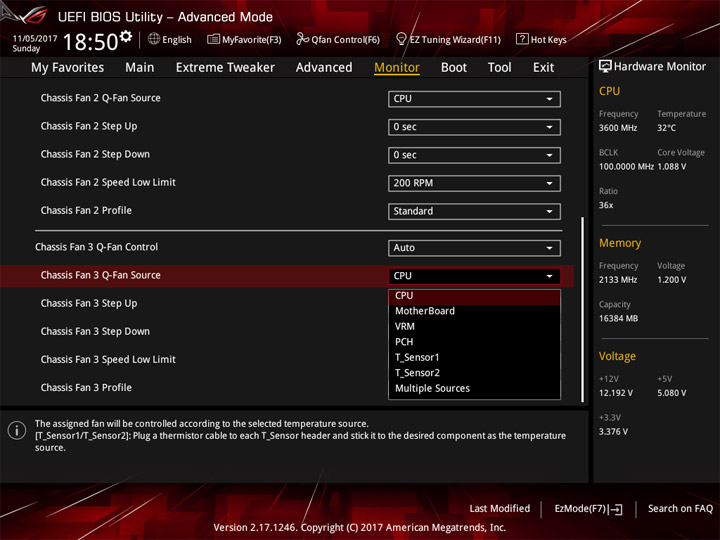This screenshot has height=540, width=720.
Task: Pick T_Sensor1 from the list
Action: point(474,357)
